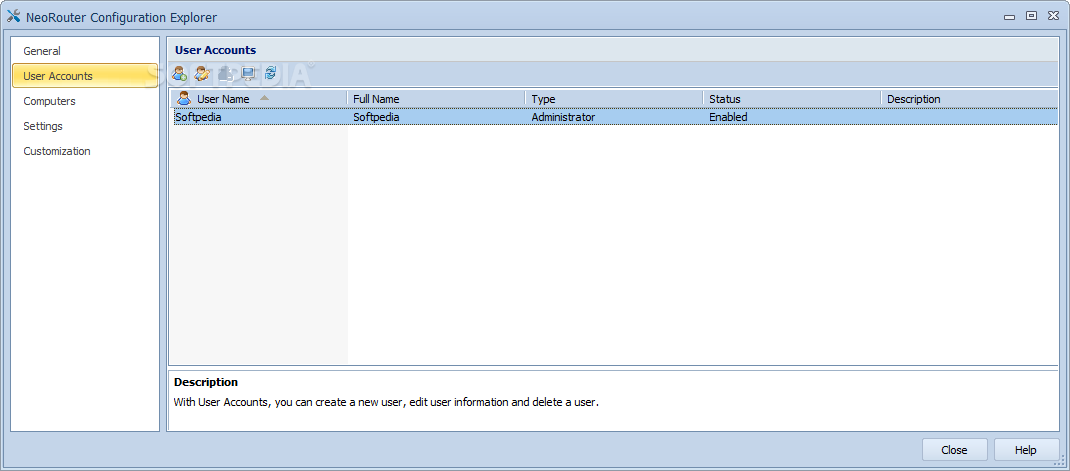Click Softpedia in Full Name column
This screenshot has height=471, width=1070.
pos(437,117)
